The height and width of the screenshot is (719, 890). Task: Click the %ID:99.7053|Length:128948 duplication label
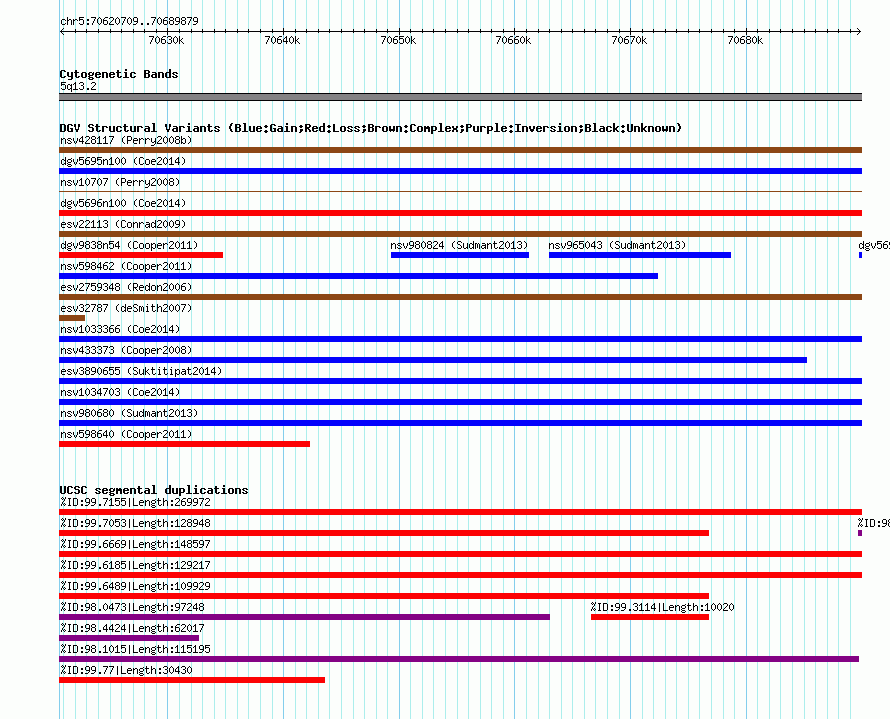135,523
